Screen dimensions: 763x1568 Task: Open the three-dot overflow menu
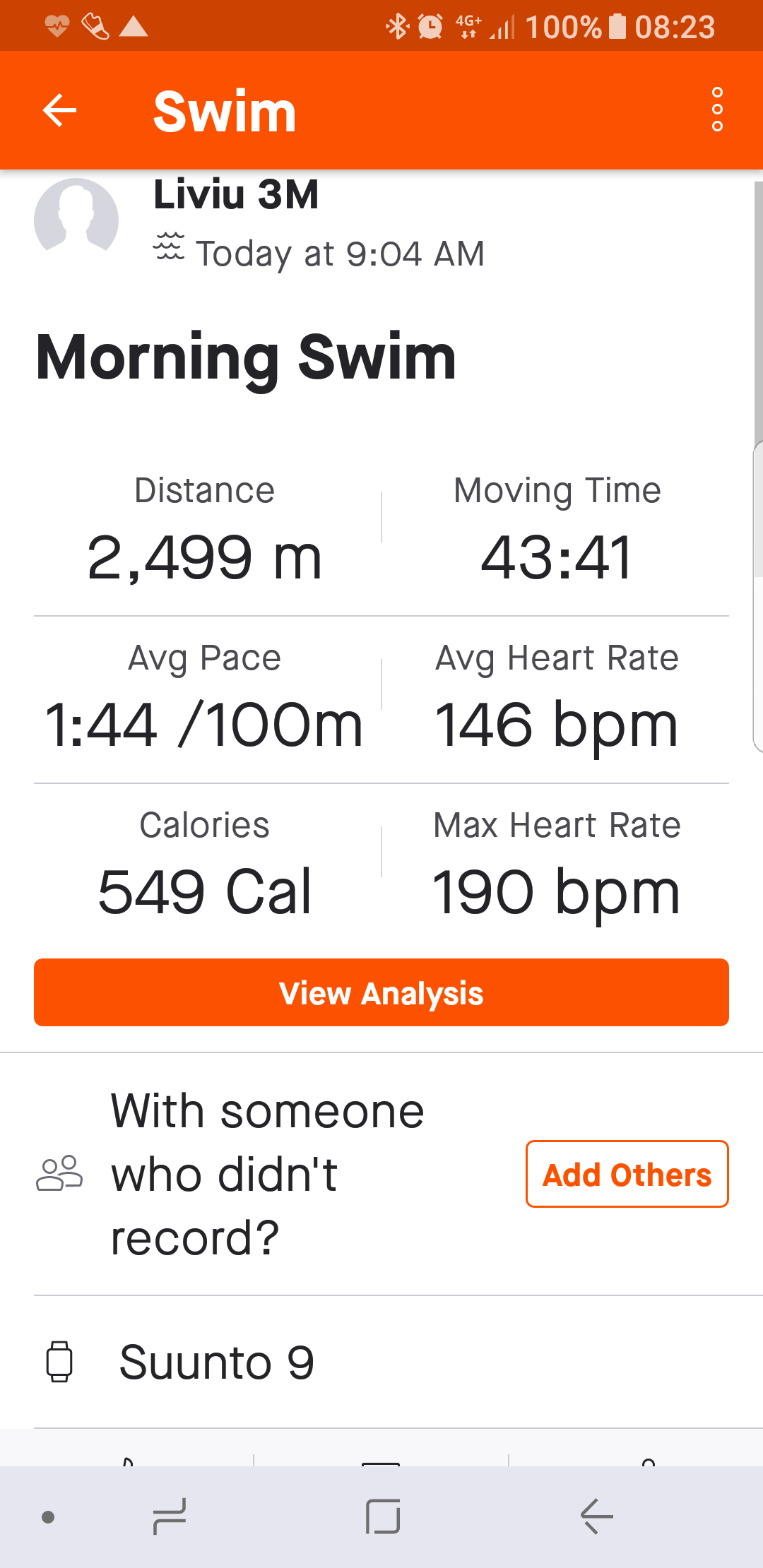[717, 110]
